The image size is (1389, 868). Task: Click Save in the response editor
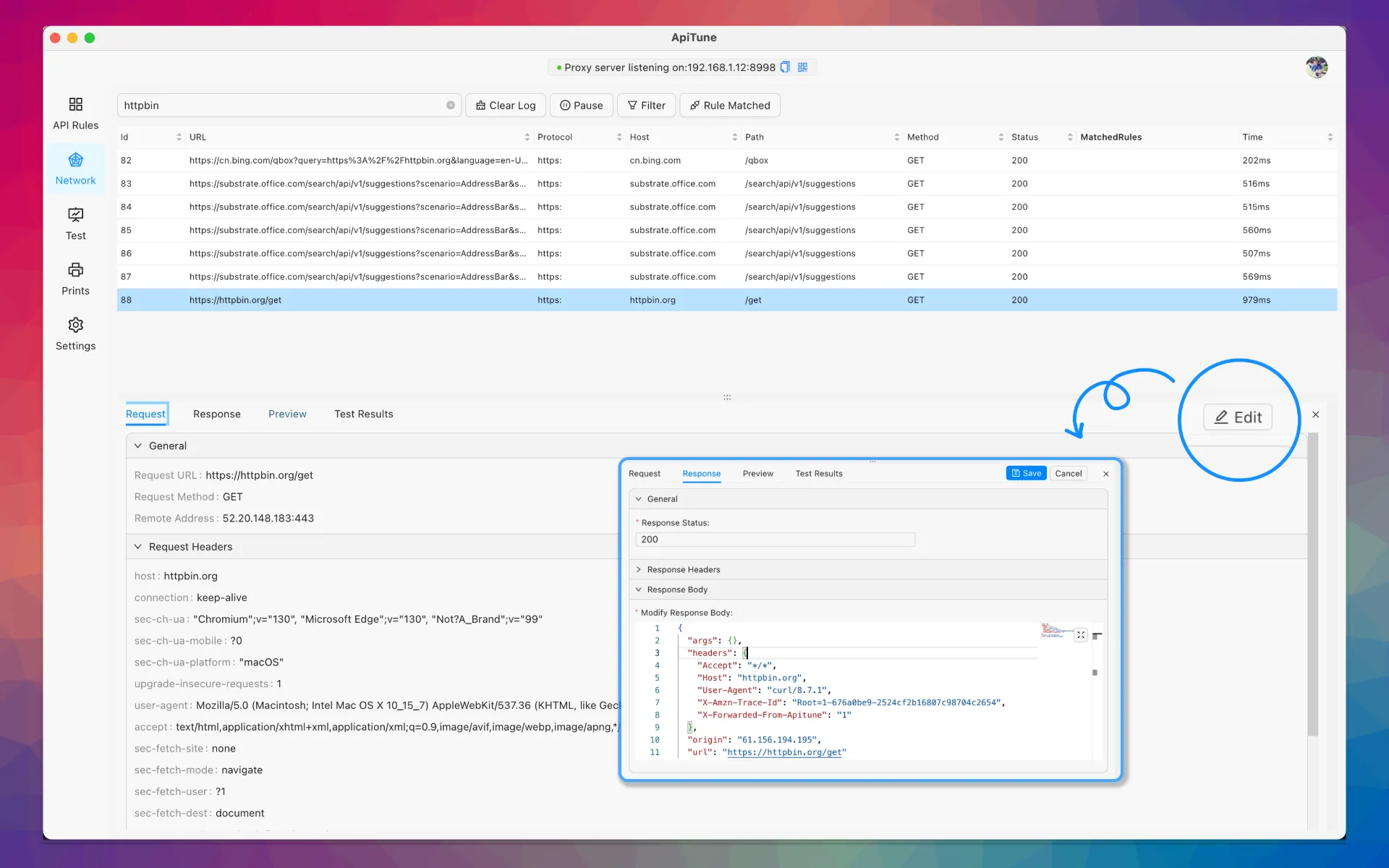coord(1026,473)
